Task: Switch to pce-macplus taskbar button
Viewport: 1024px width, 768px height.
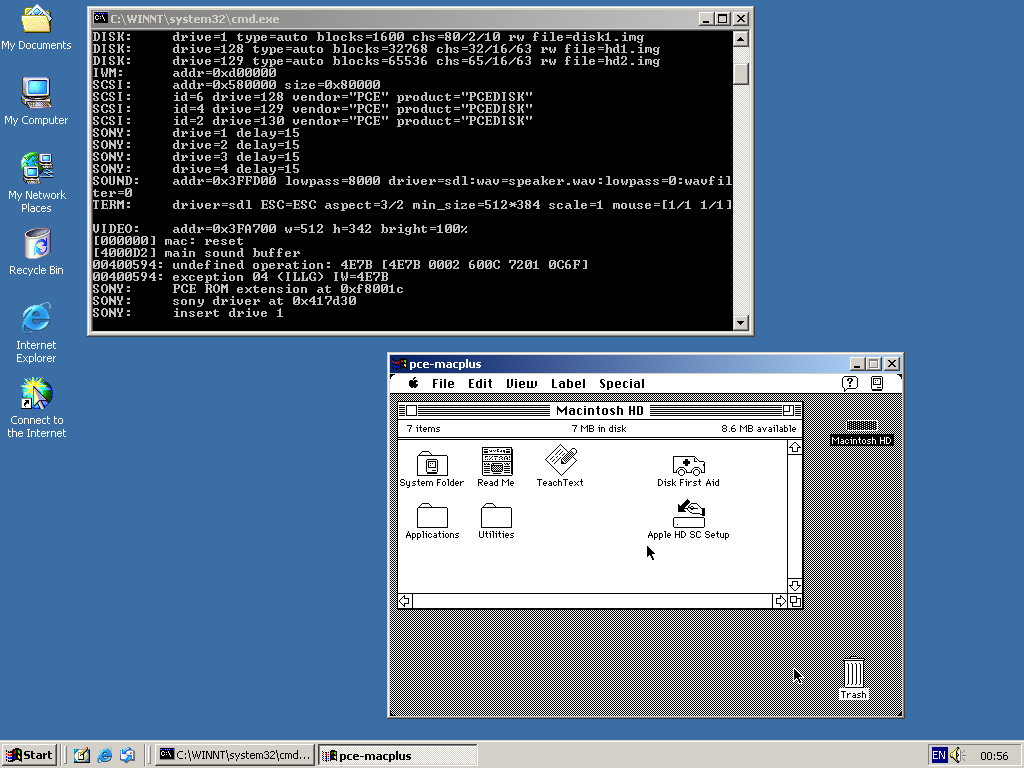Action: coord(398,755)
